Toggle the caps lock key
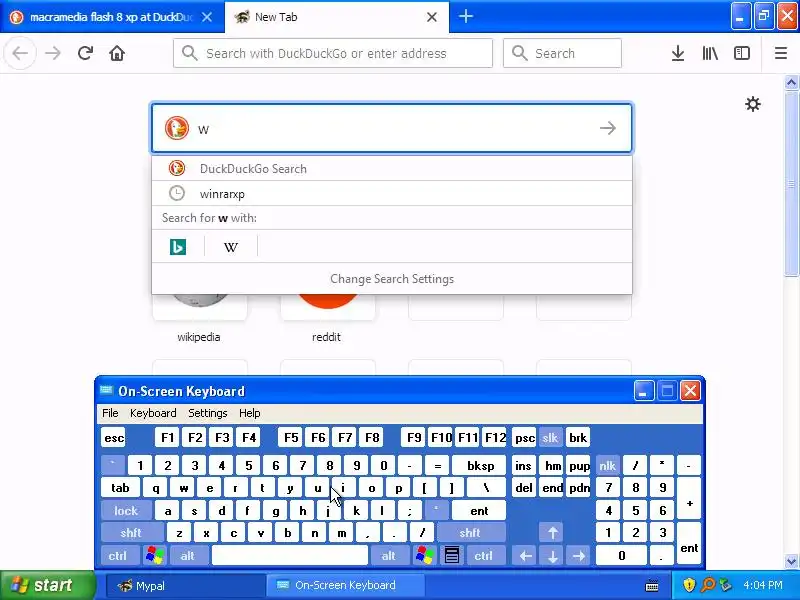 tap(126, 510)
